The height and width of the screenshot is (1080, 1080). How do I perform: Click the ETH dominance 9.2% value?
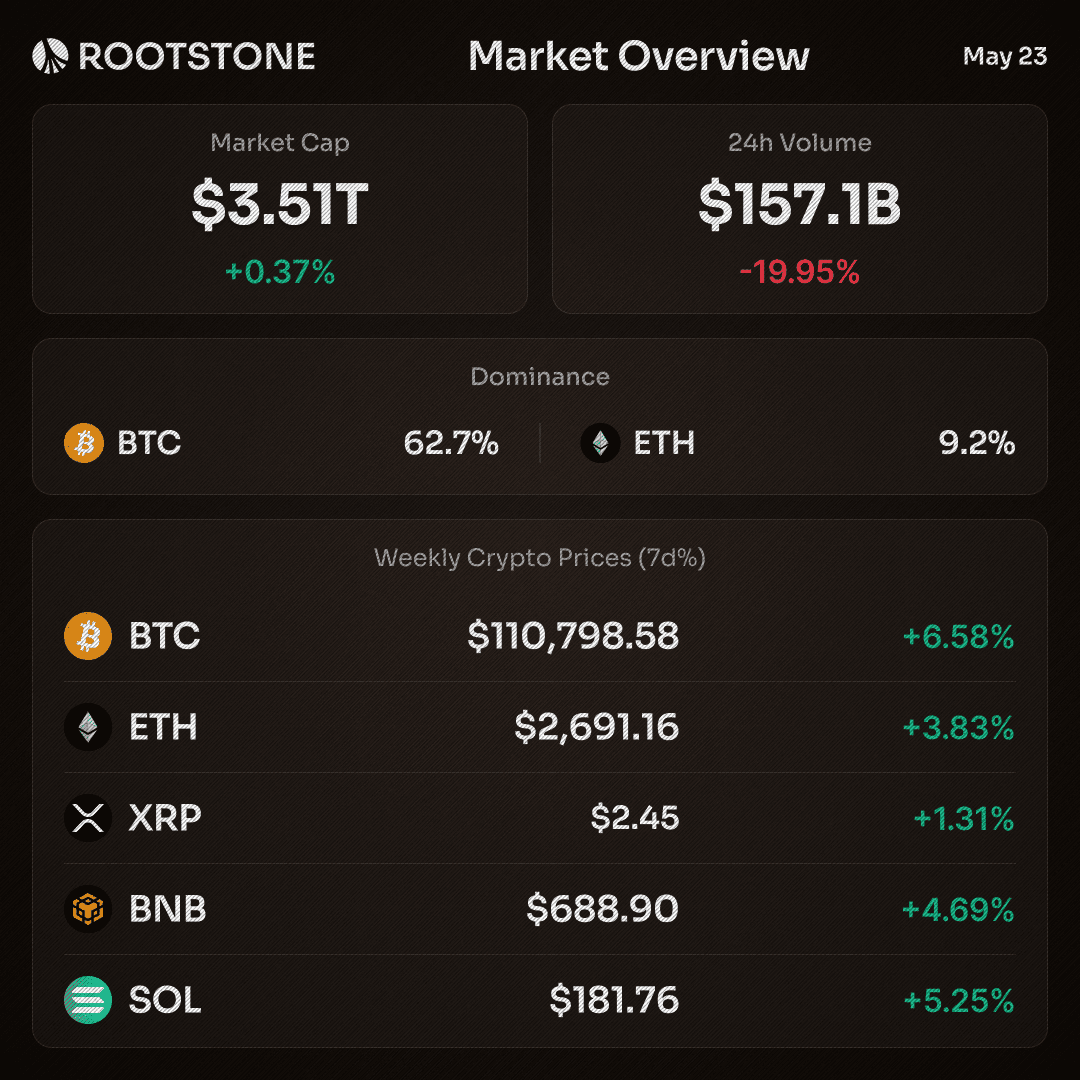point(977,443)
